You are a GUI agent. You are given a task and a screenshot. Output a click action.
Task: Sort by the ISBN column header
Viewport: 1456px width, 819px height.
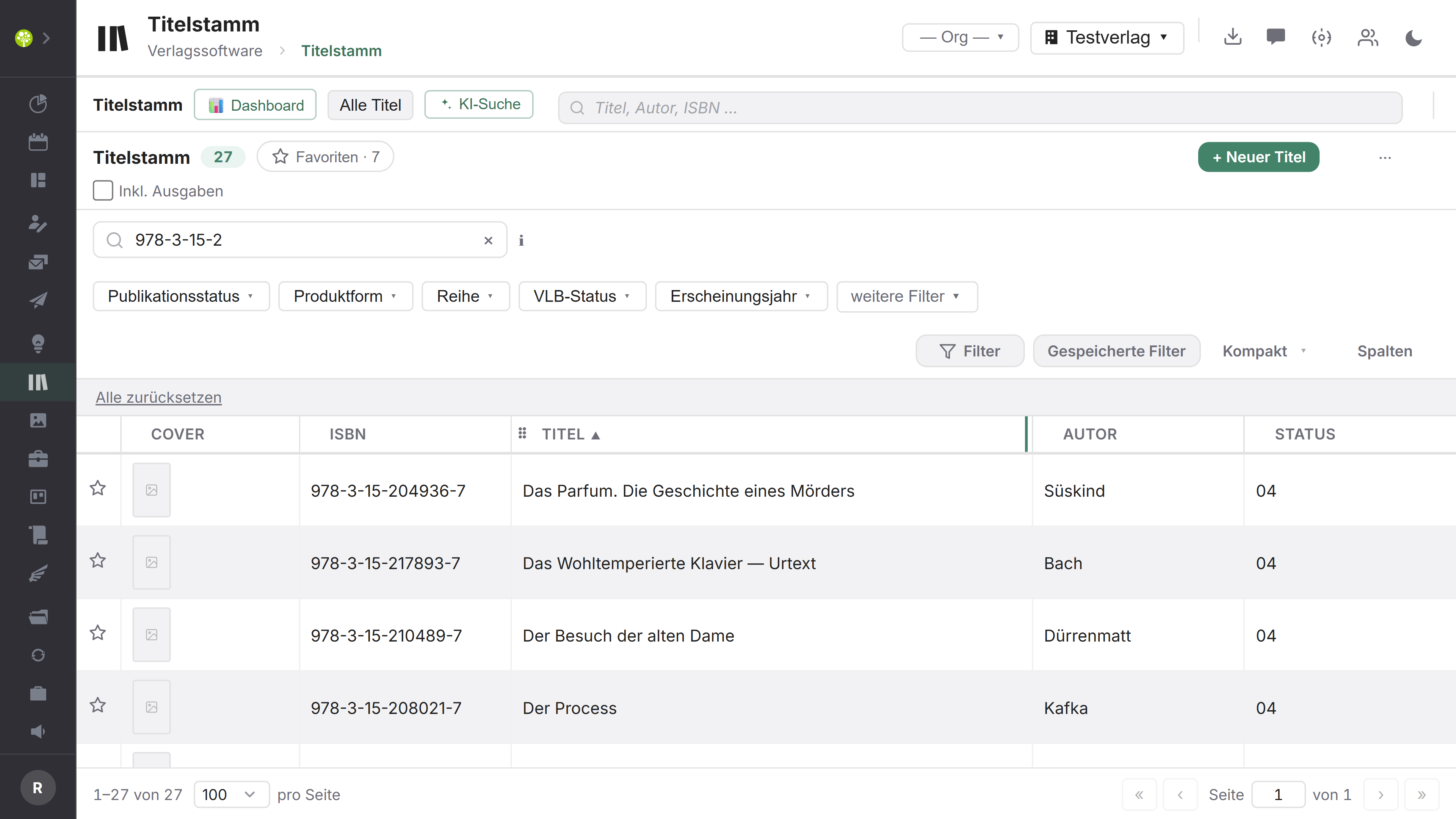pos(348,434)
